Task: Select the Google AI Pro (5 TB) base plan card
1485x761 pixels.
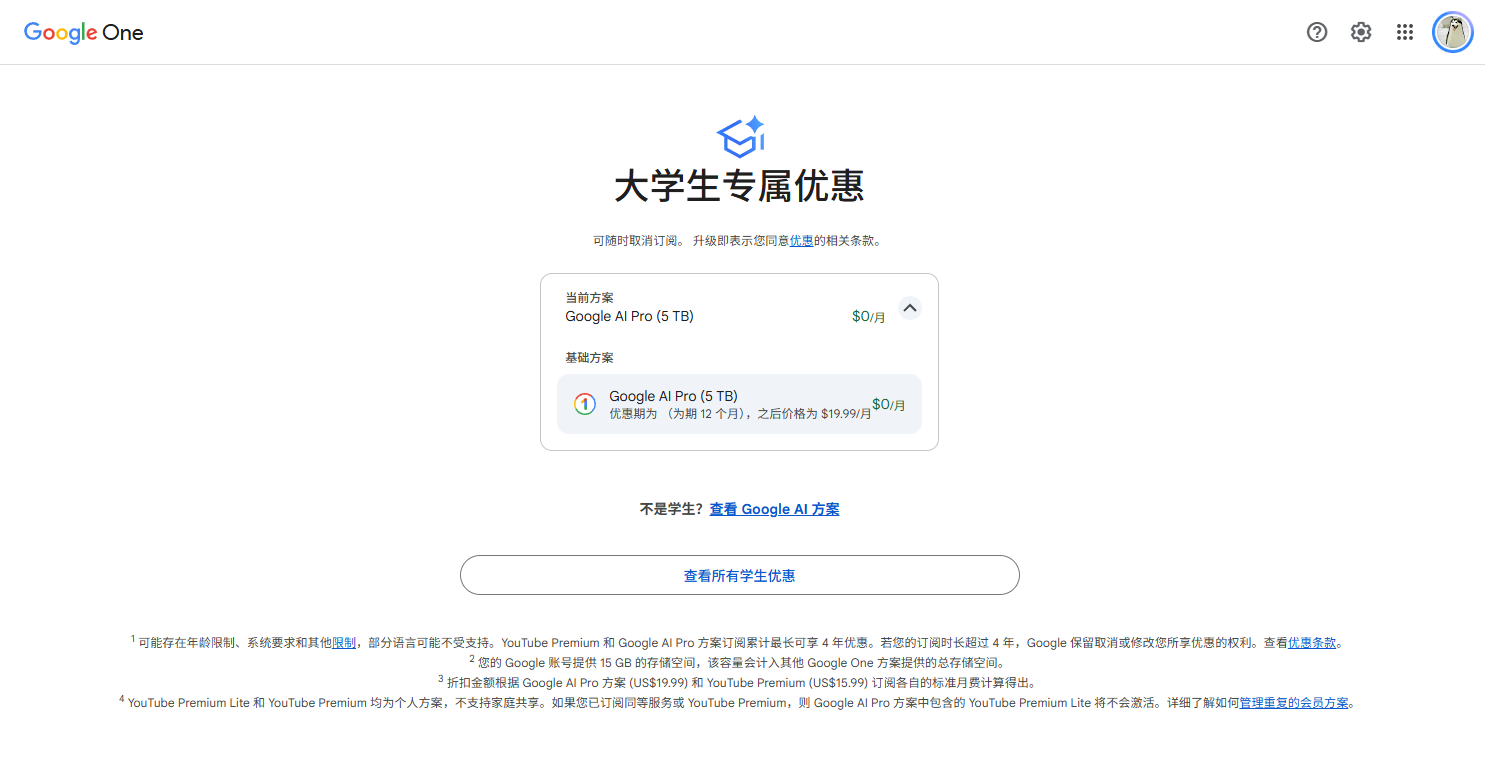Action: 740,404
